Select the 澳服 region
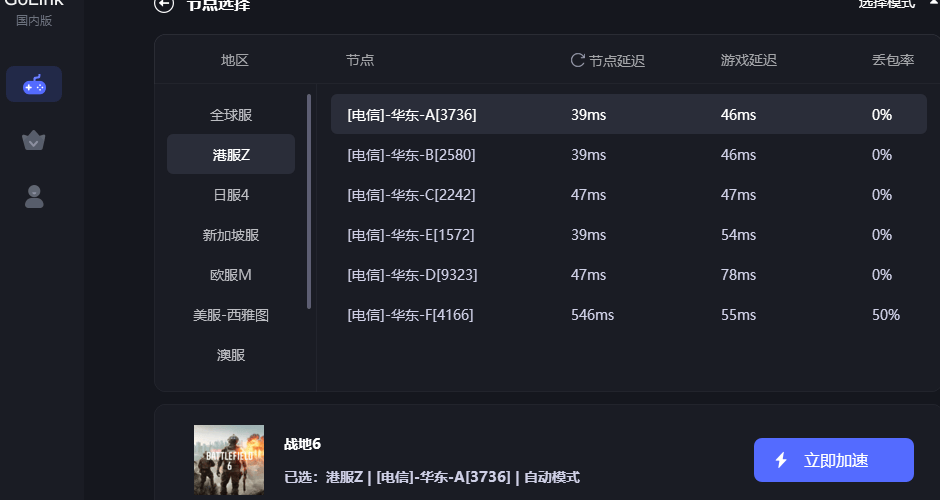The width and height of the screenshot is (940, 500). (231, 355)
